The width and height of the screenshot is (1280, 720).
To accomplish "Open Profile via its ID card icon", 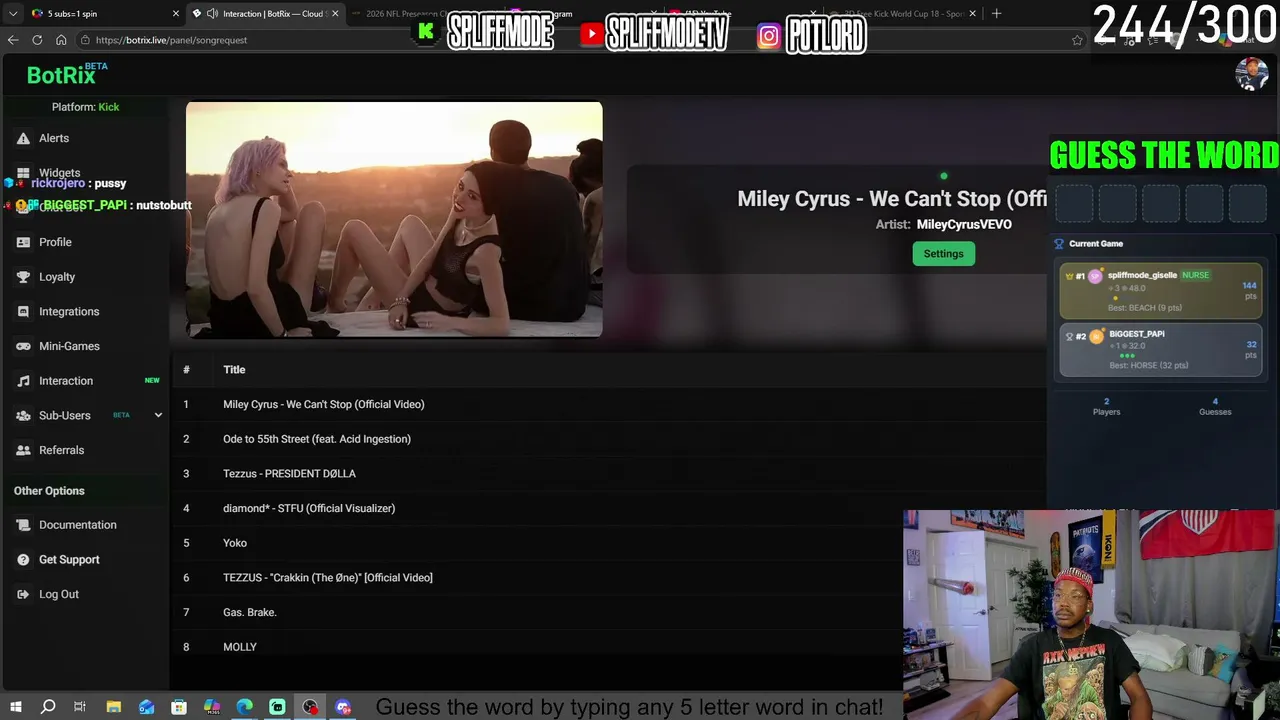I will [x=23, y=242].
